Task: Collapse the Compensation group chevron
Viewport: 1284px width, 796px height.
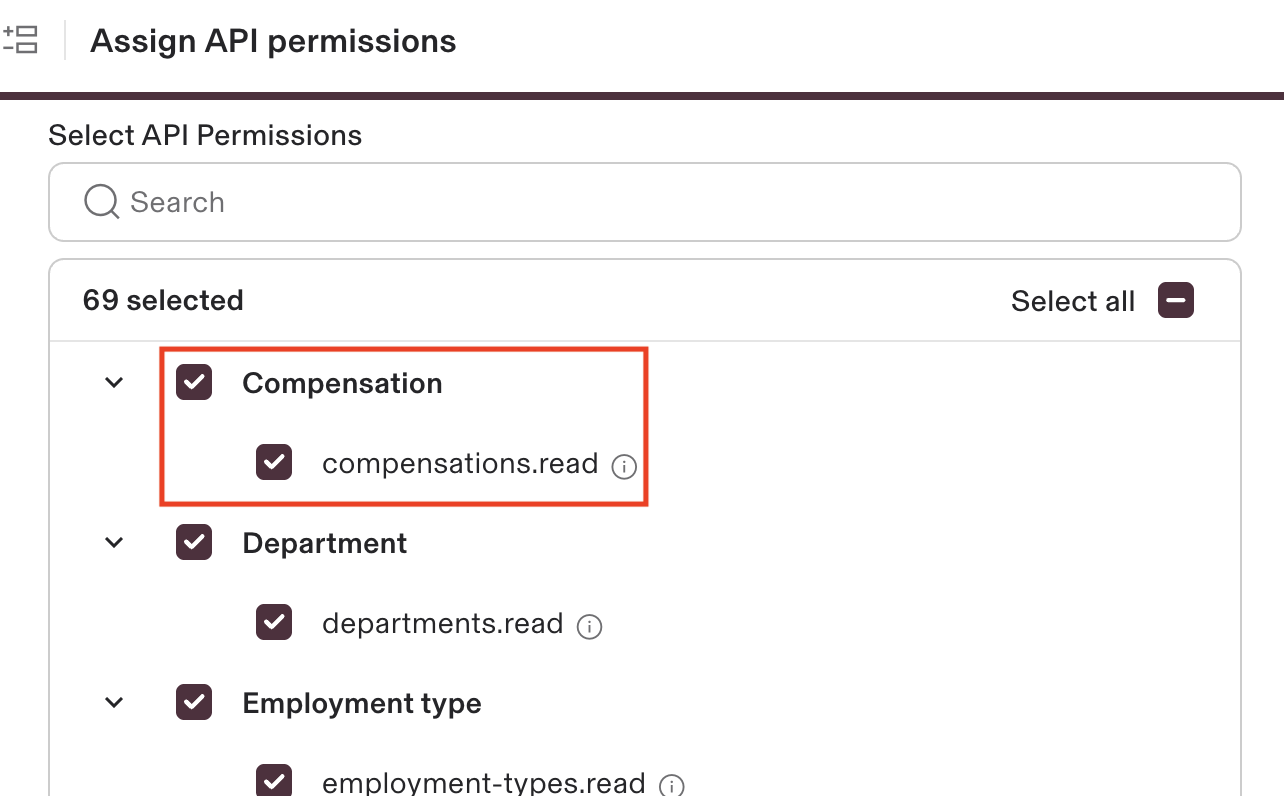Action: coord(115,383)
